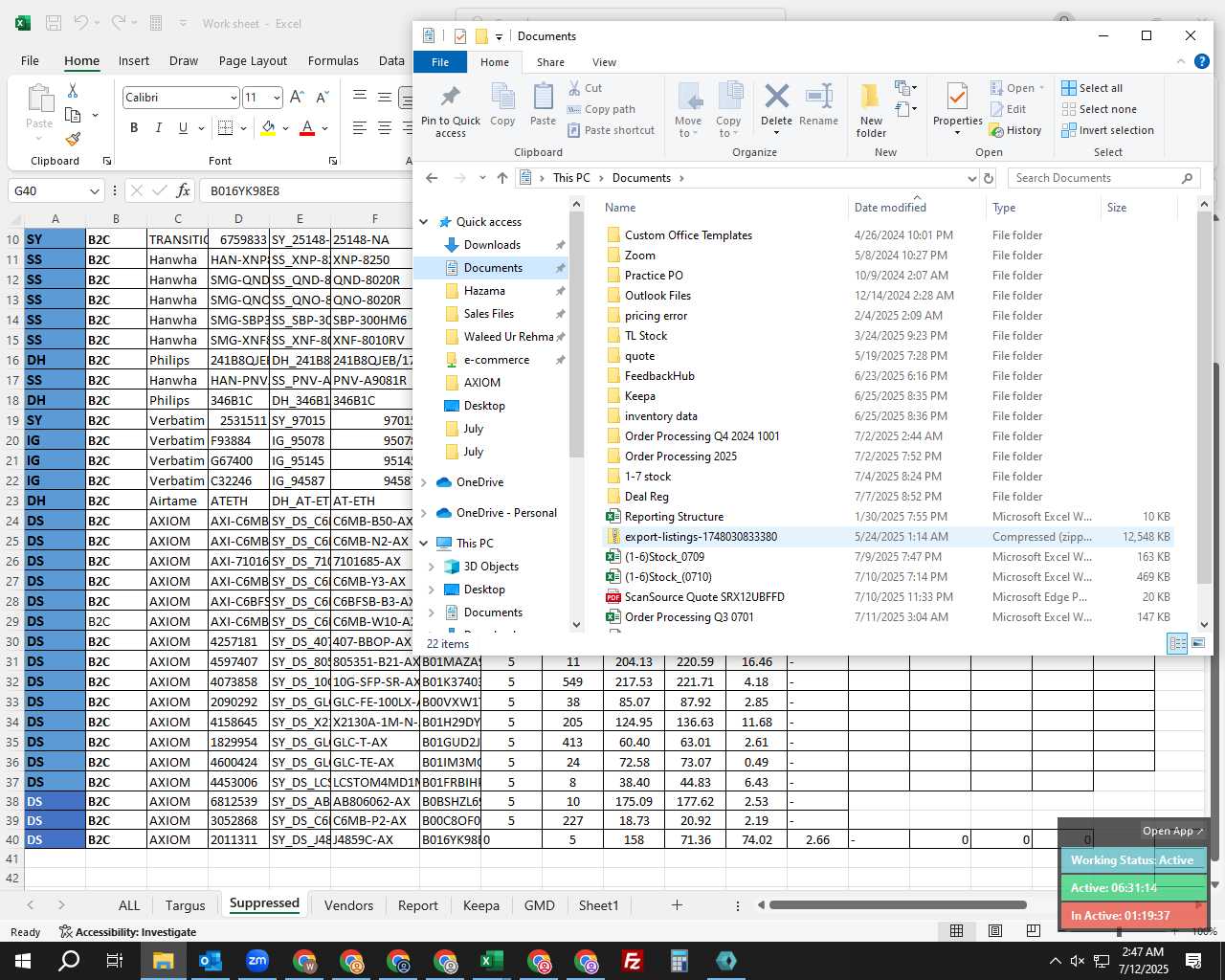
Task: Collapse the Quick access tree node
Action: click(x=424, y=222)
